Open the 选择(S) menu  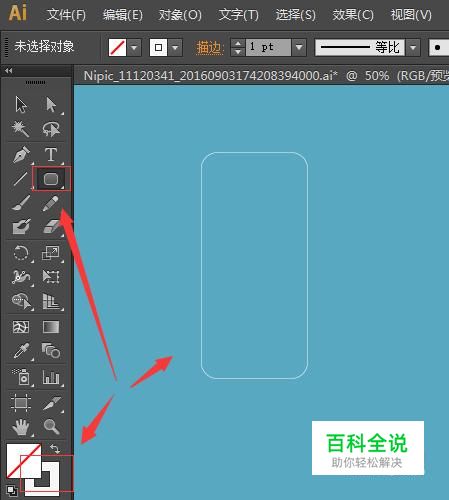click(295, 15)
